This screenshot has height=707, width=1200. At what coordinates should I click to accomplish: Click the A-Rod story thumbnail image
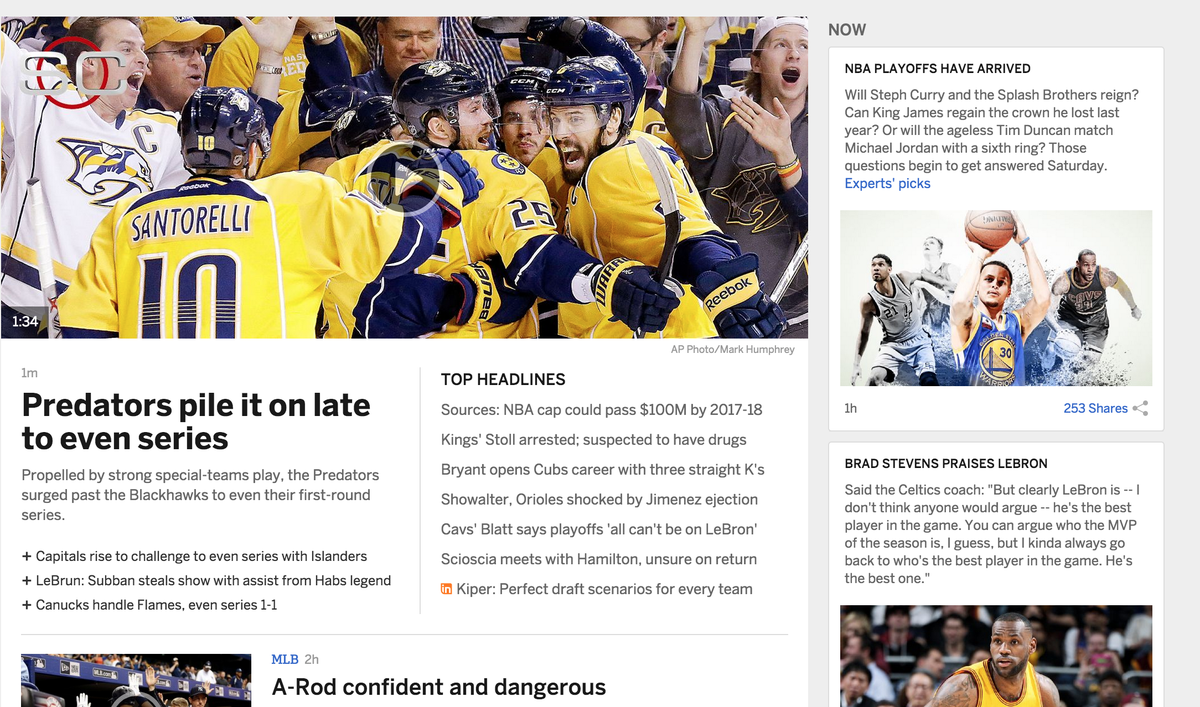pyautogui.click(x=136, y=680)
